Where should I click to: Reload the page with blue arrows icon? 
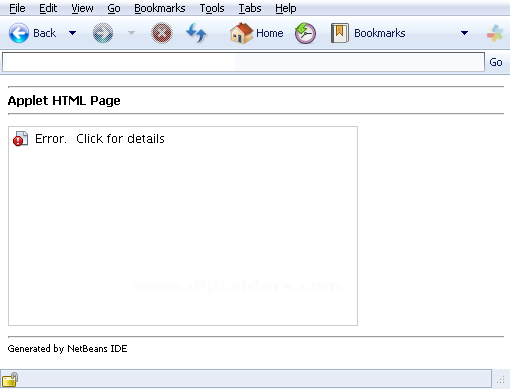[x=196, y=33]
